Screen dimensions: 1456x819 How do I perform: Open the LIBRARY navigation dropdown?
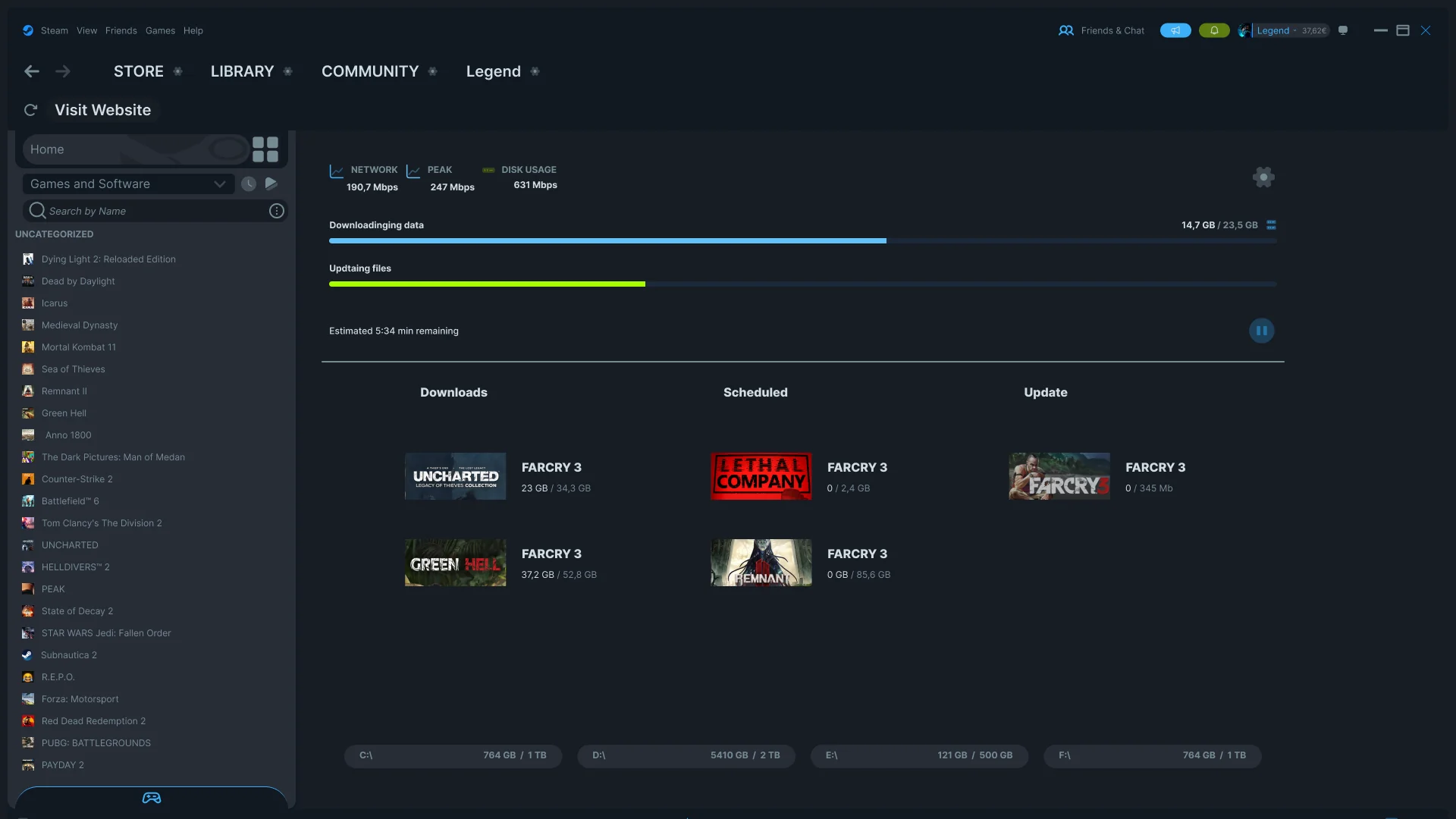[288, 71]
